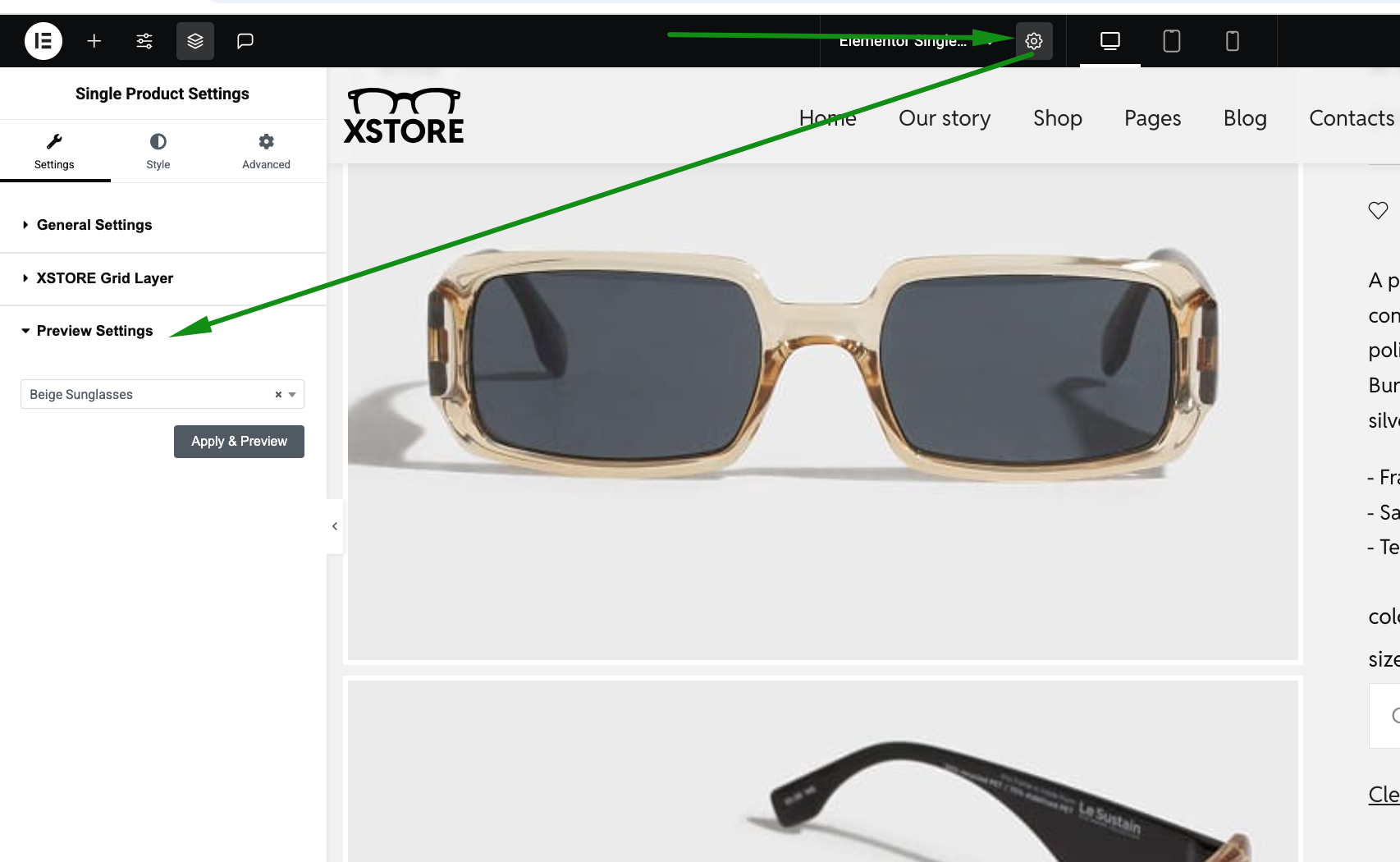Open Contacts menu item
This screenshot has height=862, width=1400.
tap(1352, 118)
